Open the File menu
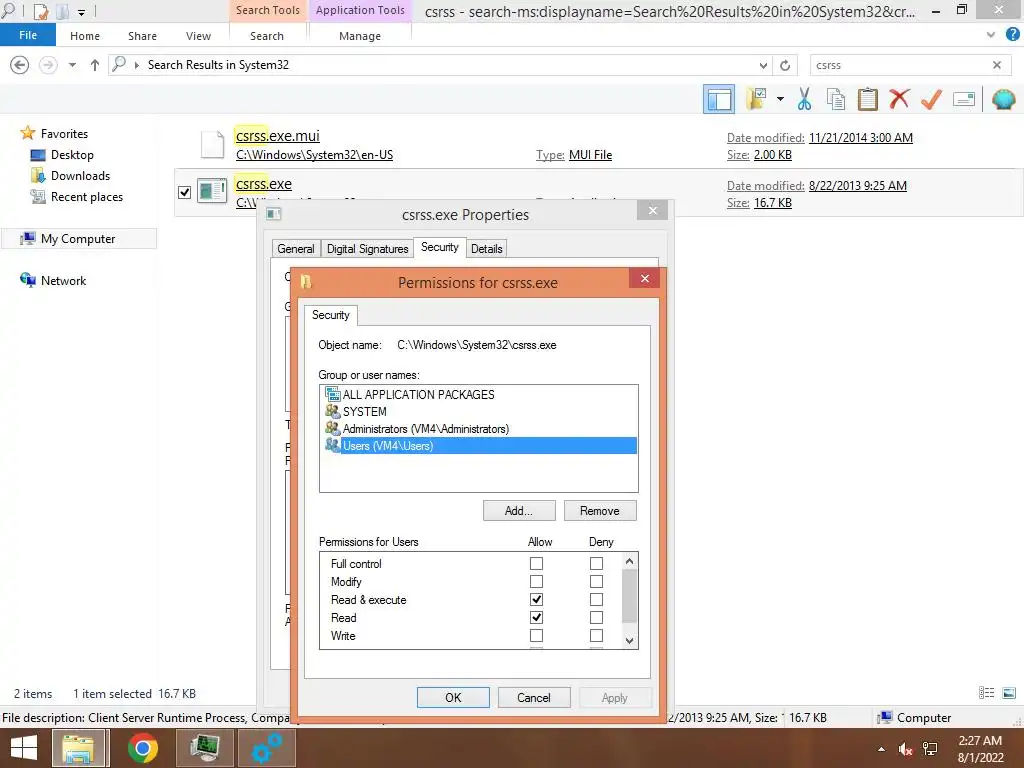This screenshot has width=1024, height=768. [x=28, y=35]
